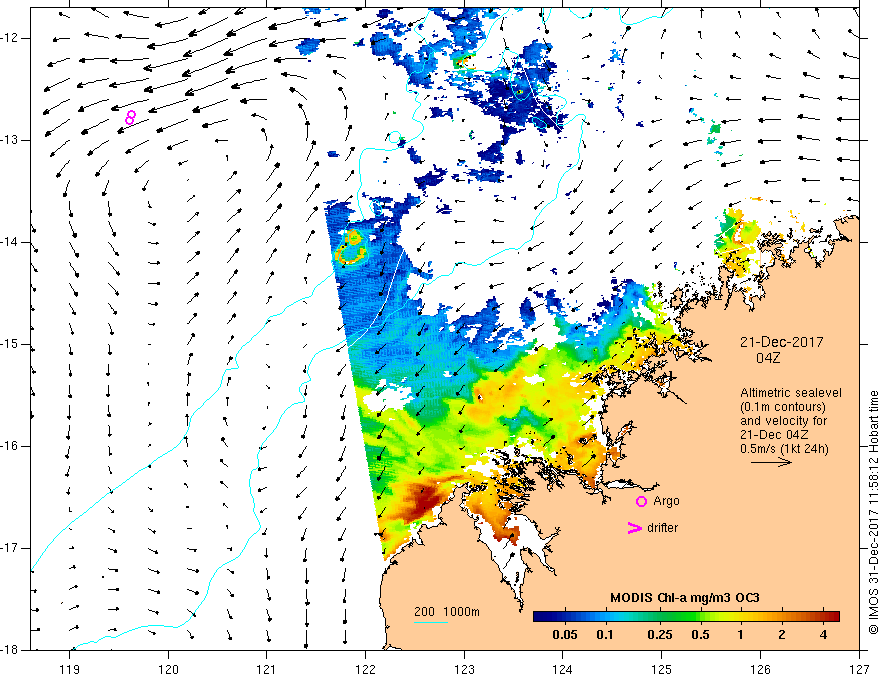880x680 pixels.
Task: Click the 0.1 colorbar tick label
Action: (604, 635)
